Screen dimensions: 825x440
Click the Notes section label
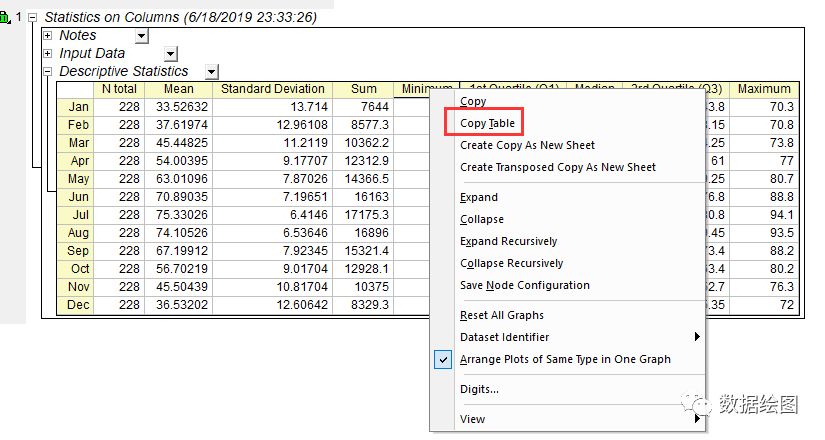coord(77,35)
